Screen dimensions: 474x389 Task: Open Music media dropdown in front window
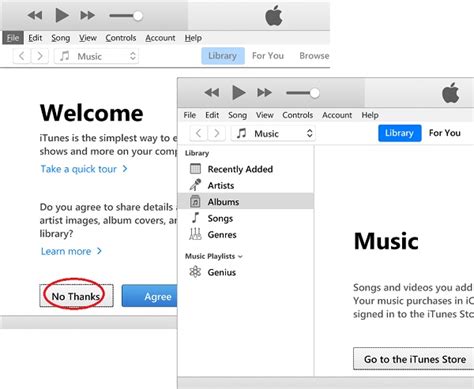273,133
